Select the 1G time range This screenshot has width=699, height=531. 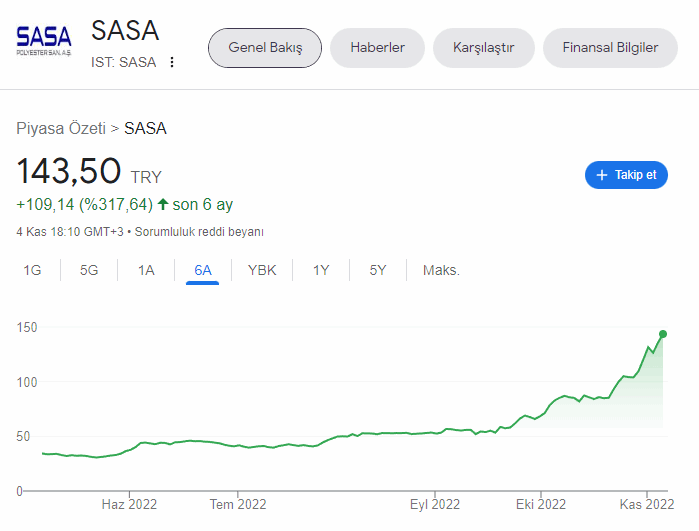[x=32, y=270]
